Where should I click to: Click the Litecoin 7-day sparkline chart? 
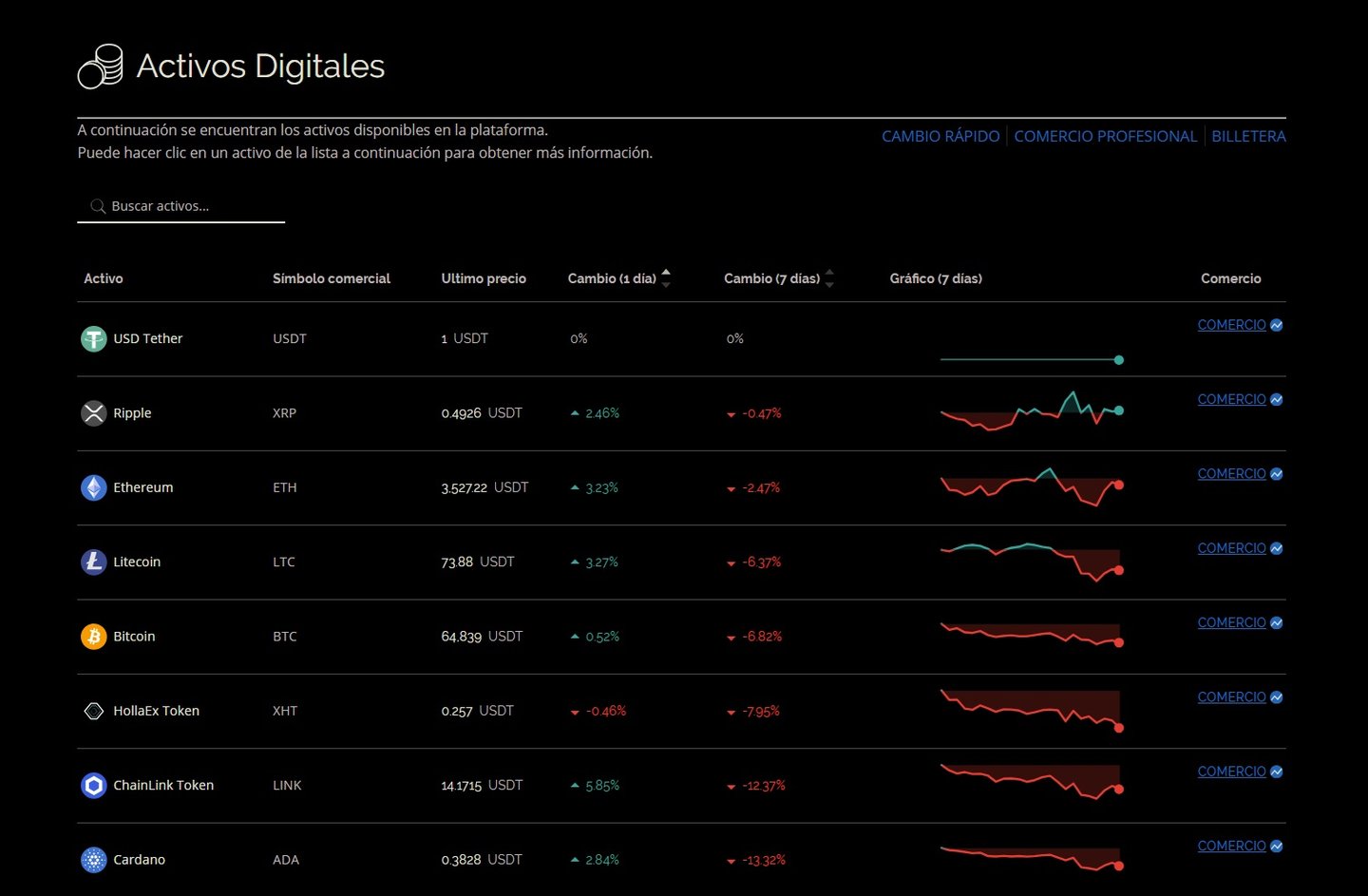[x=1032, y=562]
